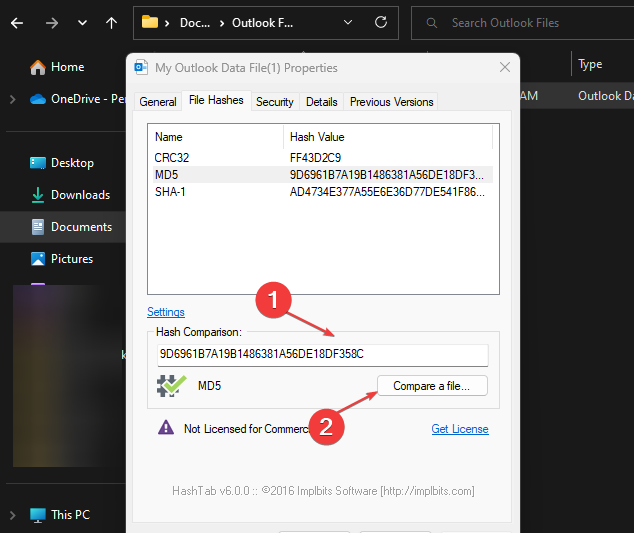Screen dimensions: 634x533
Task: Close the Properties dialog
Action: point(505,67)
